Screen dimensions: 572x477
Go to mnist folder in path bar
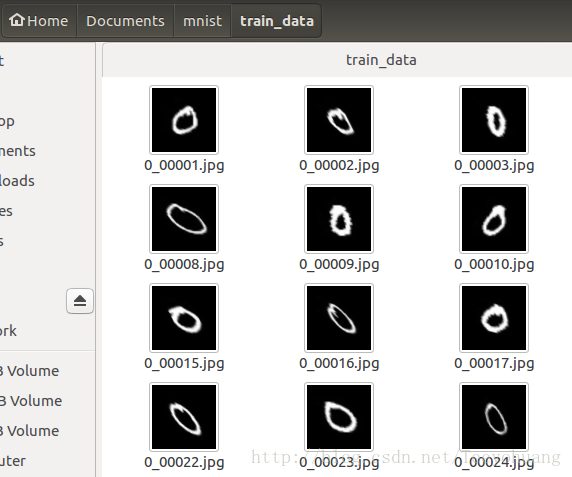[202, 21]
